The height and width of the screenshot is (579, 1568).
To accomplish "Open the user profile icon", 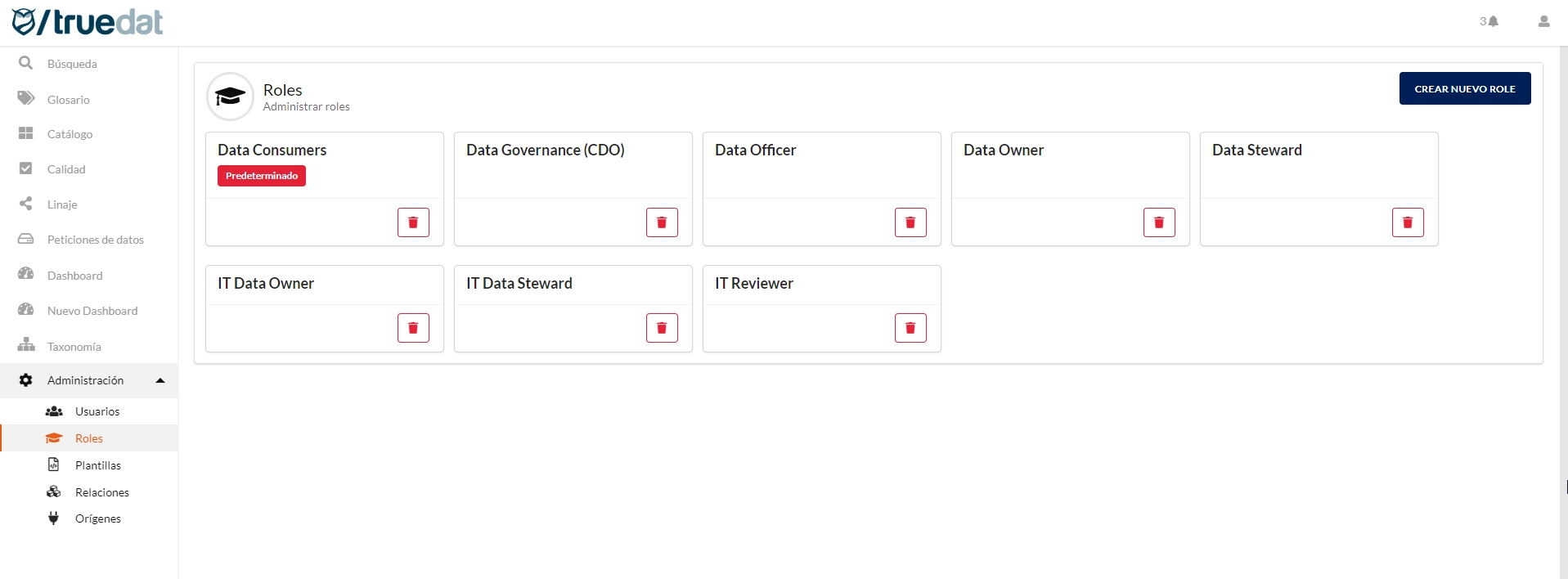I will click(x=1543, y=21).
